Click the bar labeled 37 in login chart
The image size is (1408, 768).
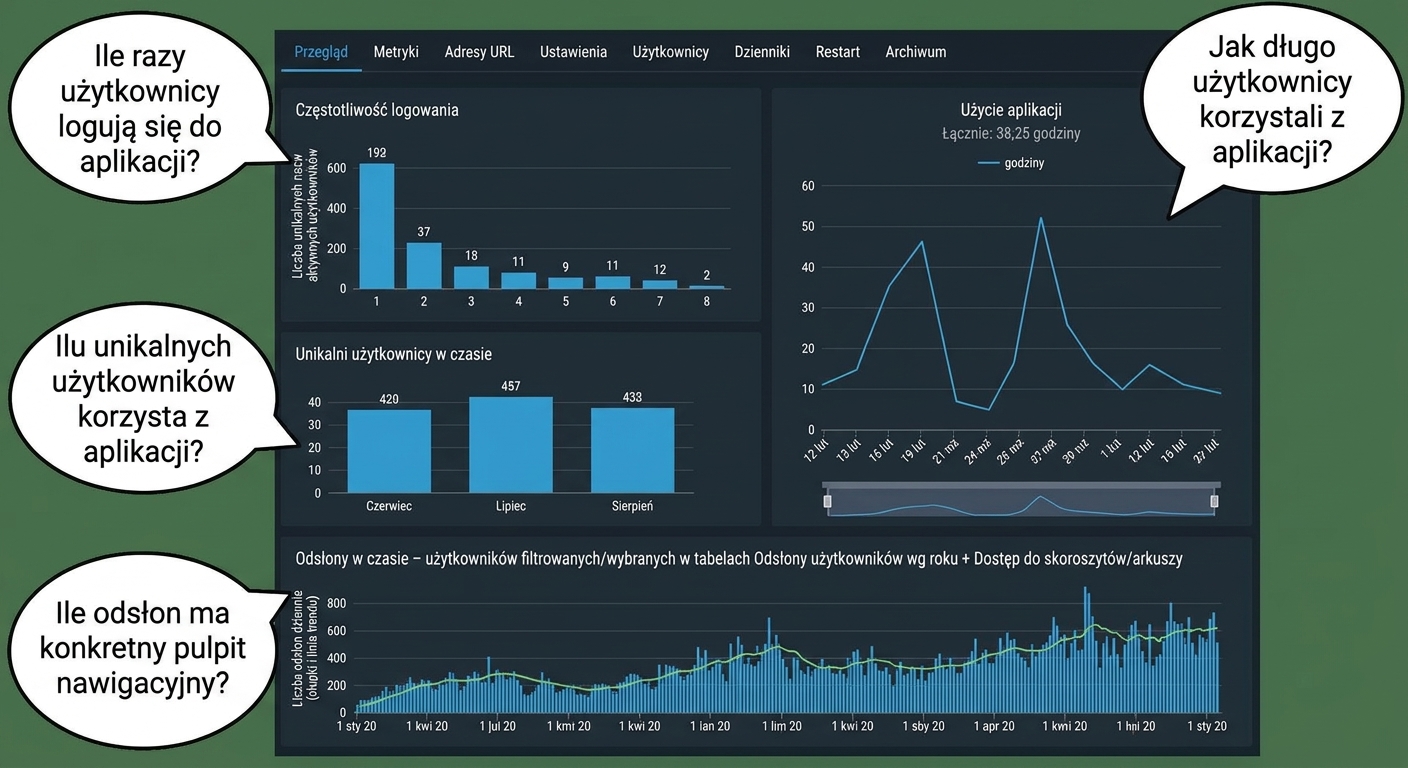(x=424, y=266)
